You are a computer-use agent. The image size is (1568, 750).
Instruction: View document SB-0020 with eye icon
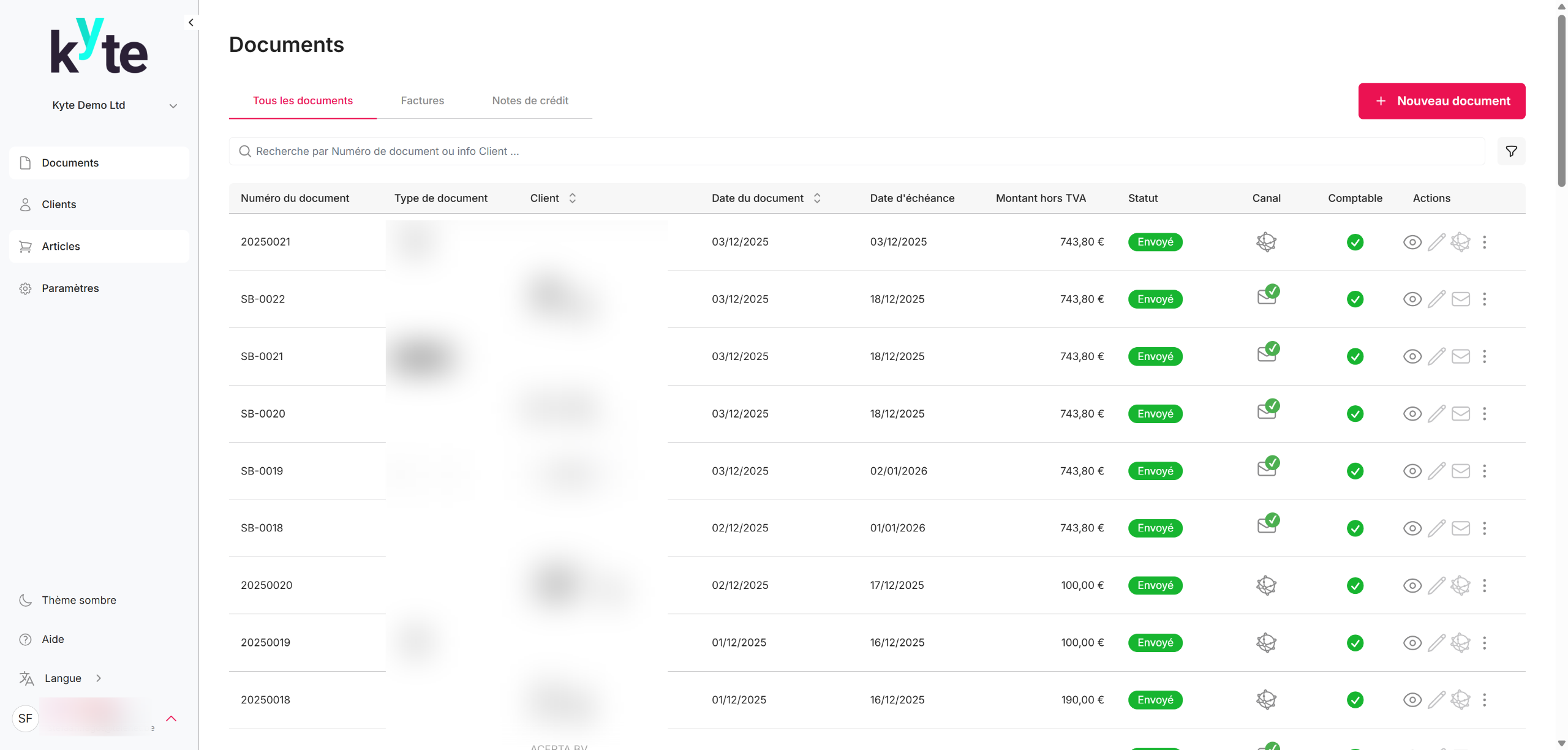click(1412, 414)
